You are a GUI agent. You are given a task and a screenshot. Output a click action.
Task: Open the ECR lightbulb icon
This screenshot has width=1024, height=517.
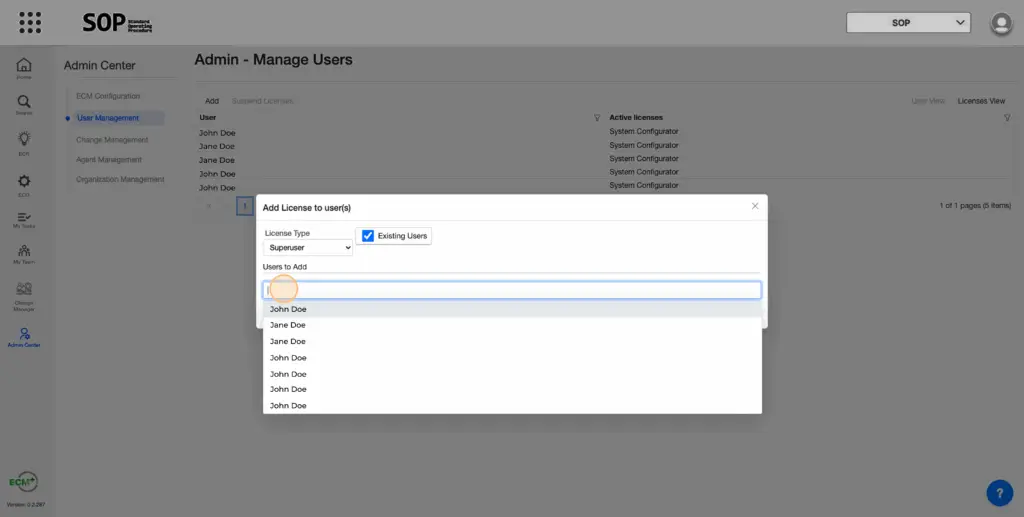[x=24, y=141]
